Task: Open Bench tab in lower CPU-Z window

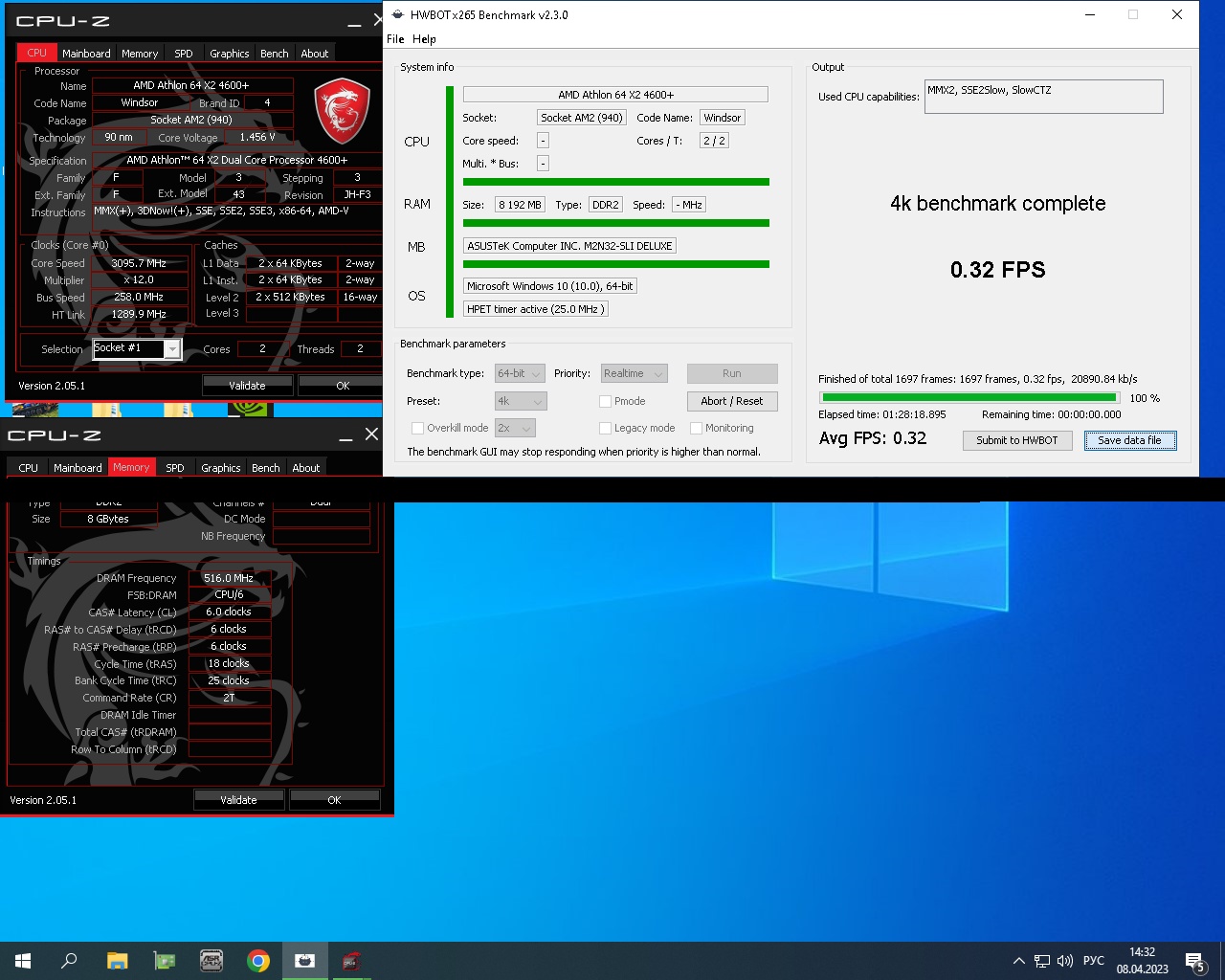Action: [266, 468]
